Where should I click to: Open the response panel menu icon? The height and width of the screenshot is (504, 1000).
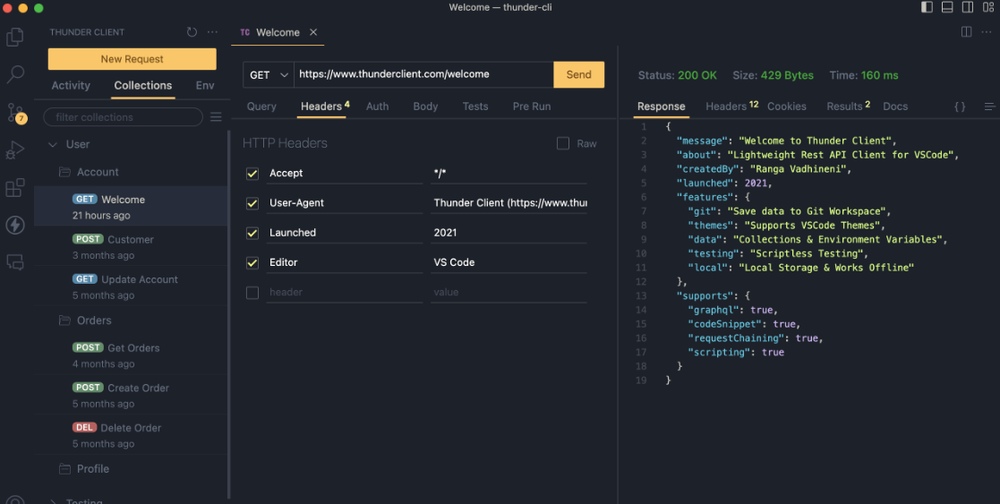click(x=990, y=107)
